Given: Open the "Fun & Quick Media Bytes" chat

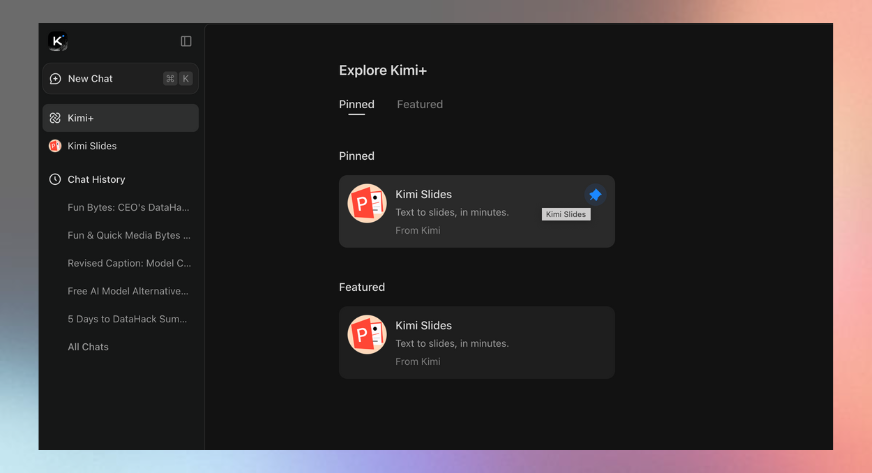Looking at the screenshot, I should point(128,236).
